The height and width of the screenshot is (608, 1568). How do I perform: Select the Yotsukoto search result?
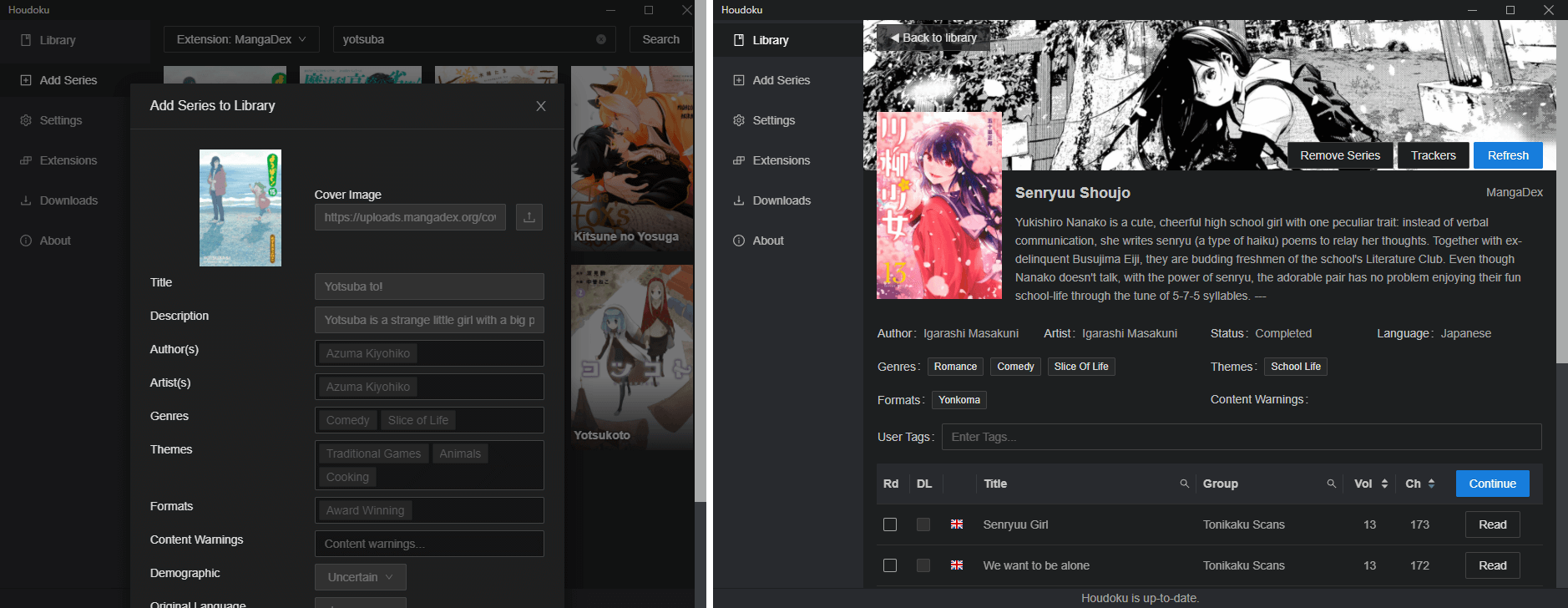point(632,357)
